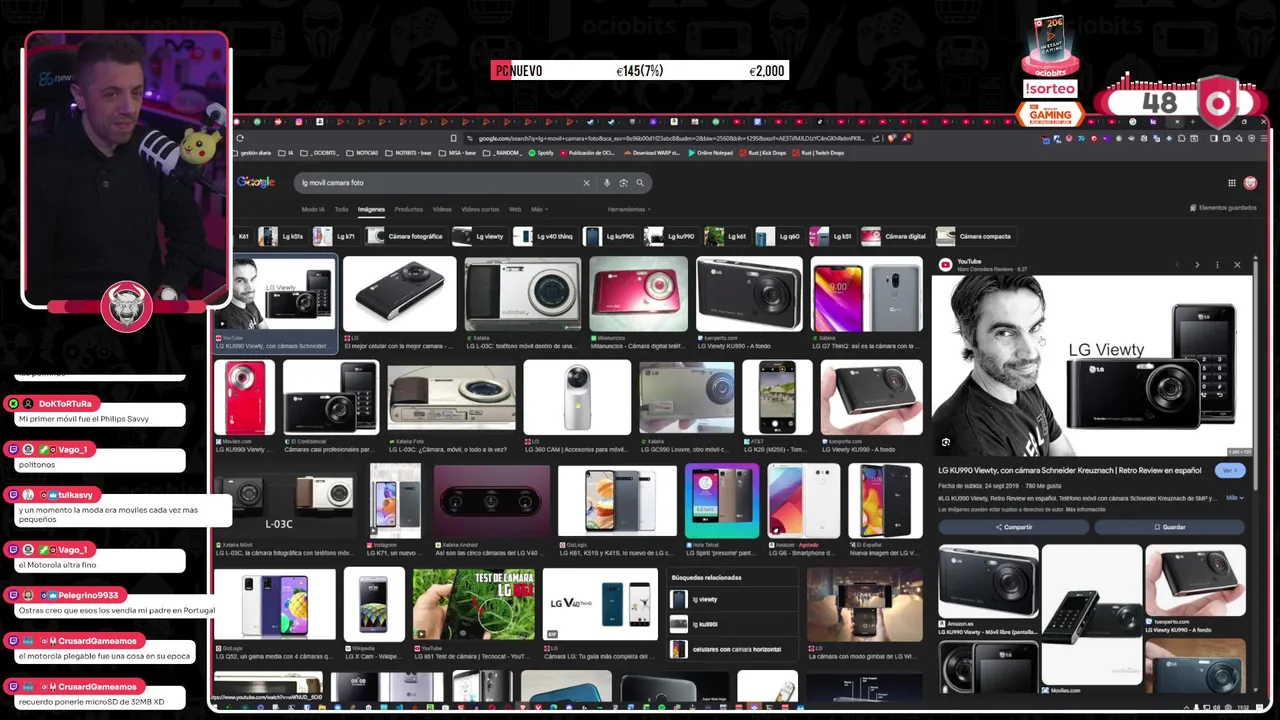This screenshot has height=720, width=1280.
Task: Submit search with the magnifier icon
Action: [x=640, y=183]
